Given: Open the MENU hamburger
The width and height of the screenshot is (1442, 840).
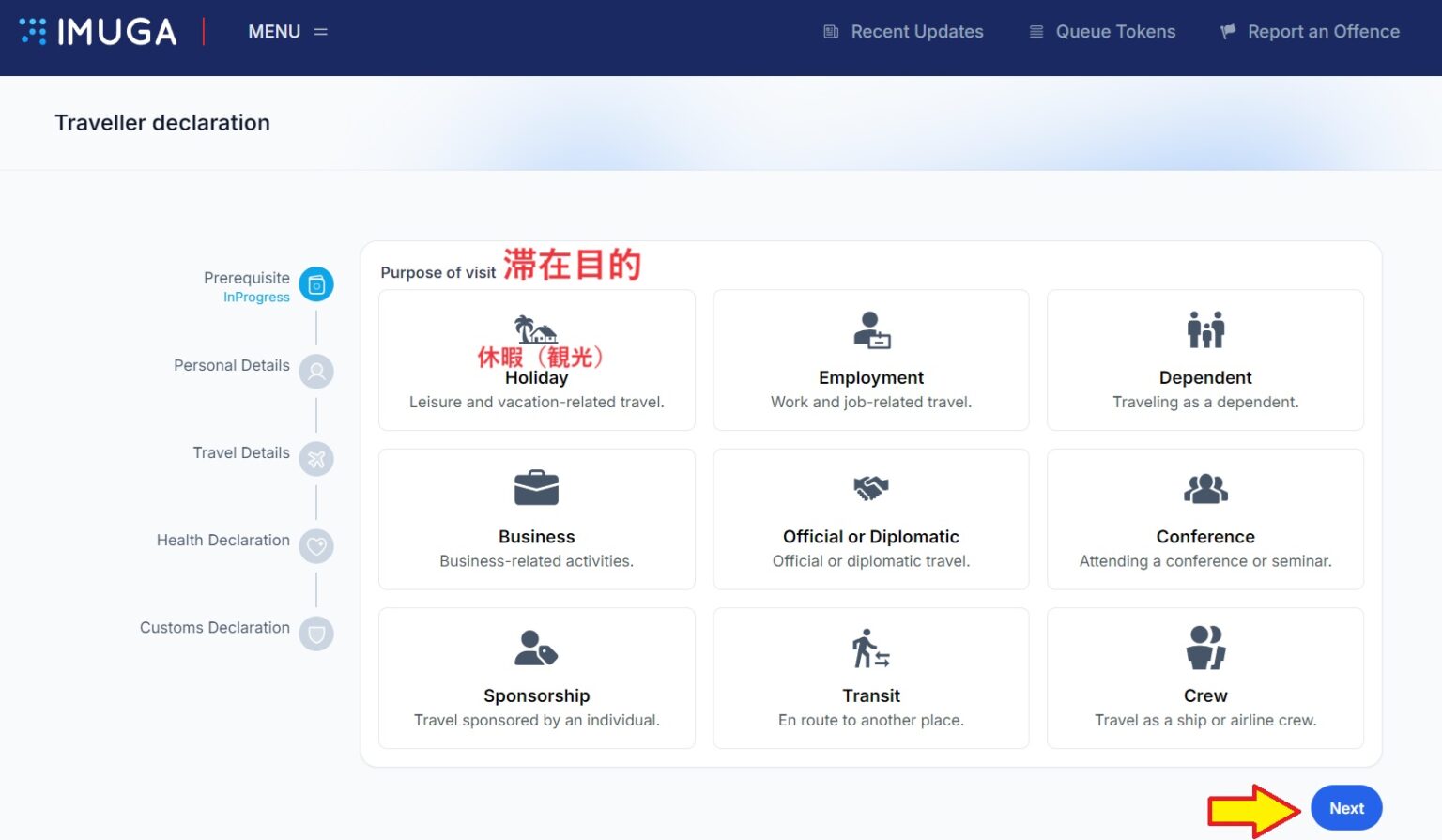Looking at the screenshot, I should pyautogui.click(x=287, y=32).
